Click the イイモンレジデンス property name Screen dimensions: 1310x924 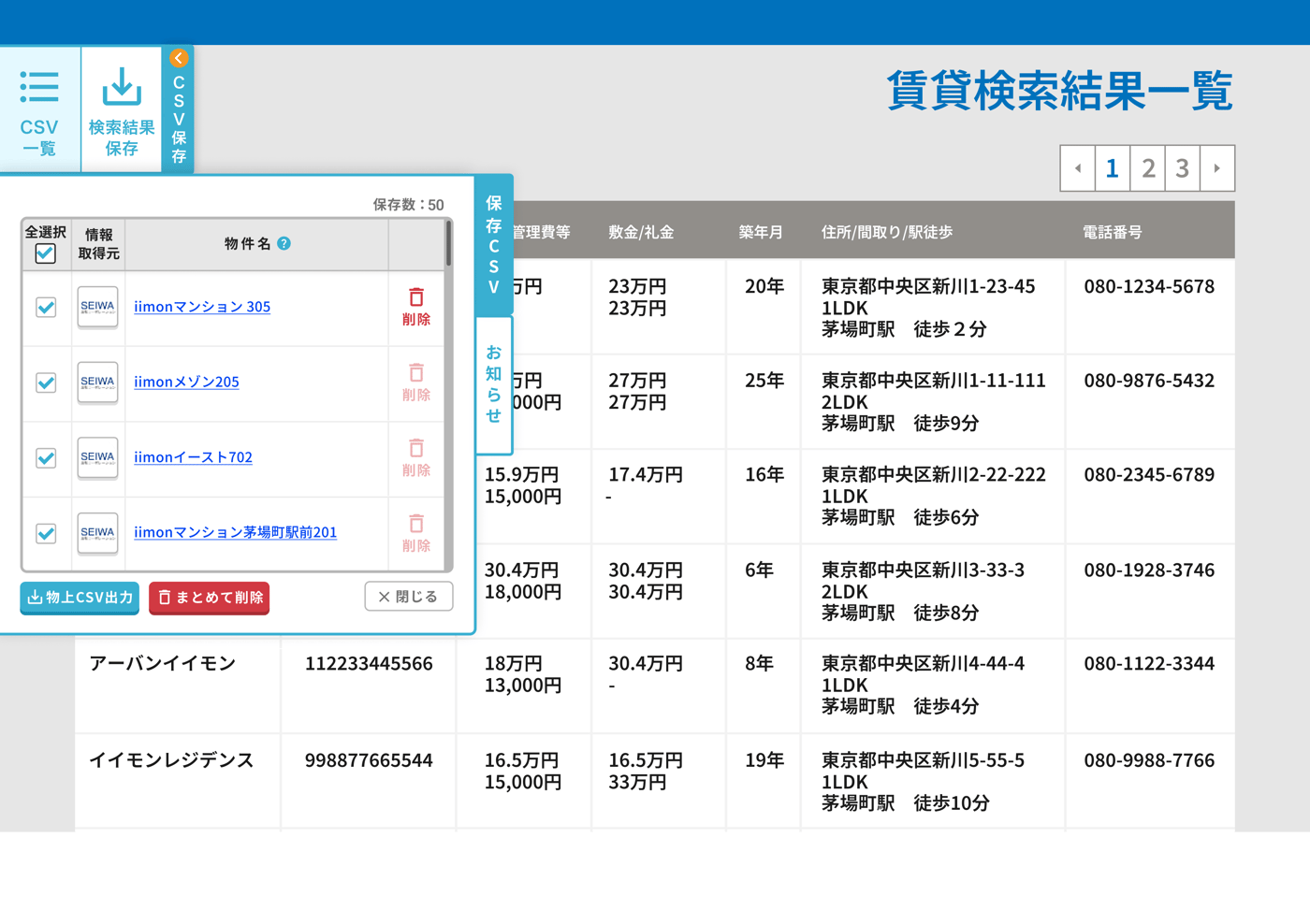[x=171, y=760]
